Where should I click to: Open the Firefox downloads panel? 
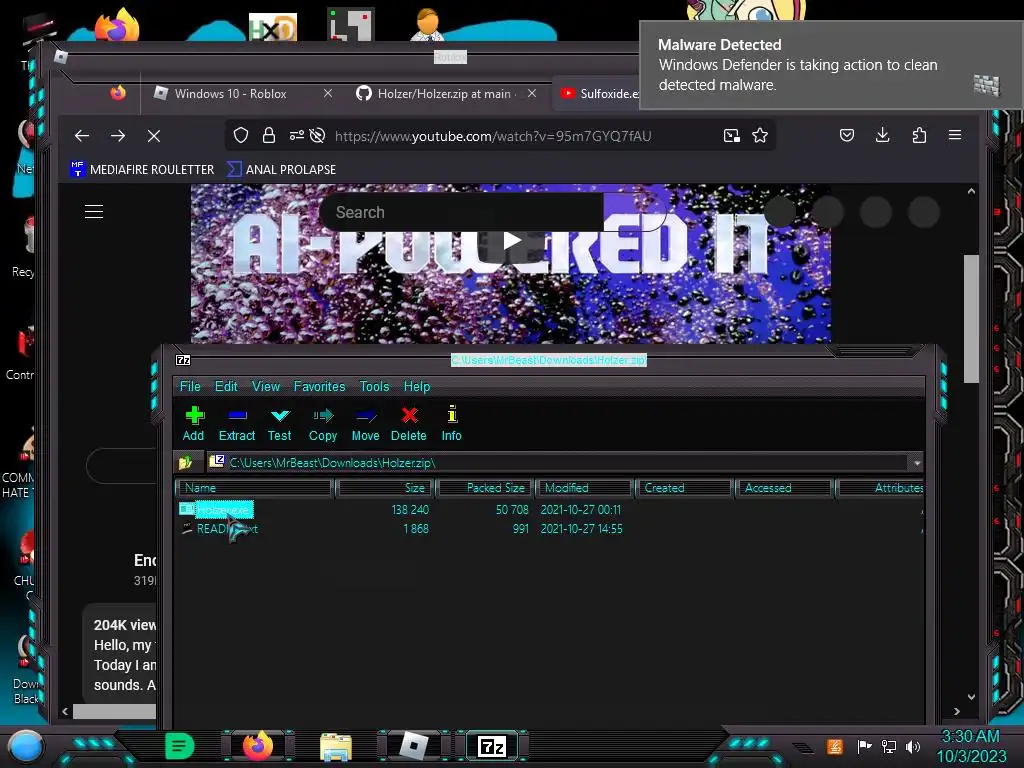coord(882,135)
